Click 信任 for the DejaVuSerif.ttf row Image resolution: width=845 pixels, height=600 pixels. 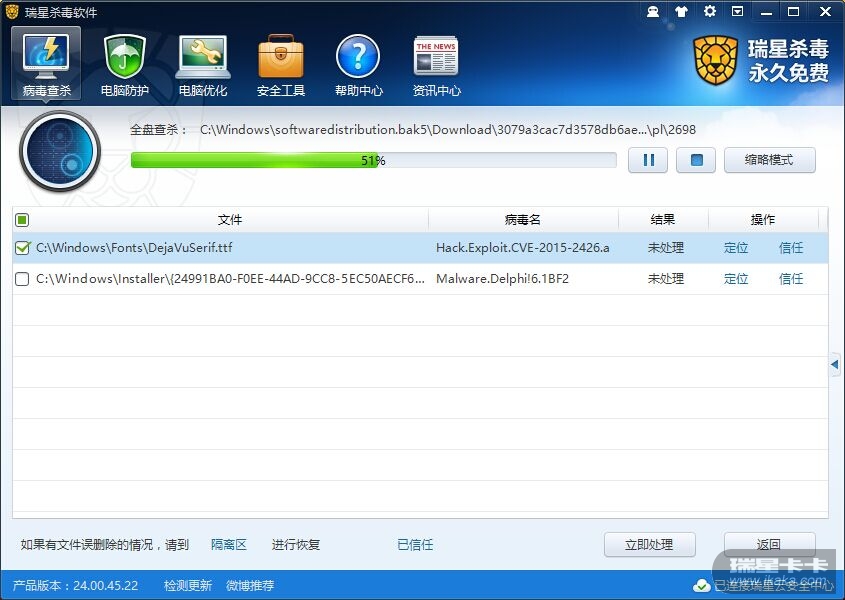[791, 248]
